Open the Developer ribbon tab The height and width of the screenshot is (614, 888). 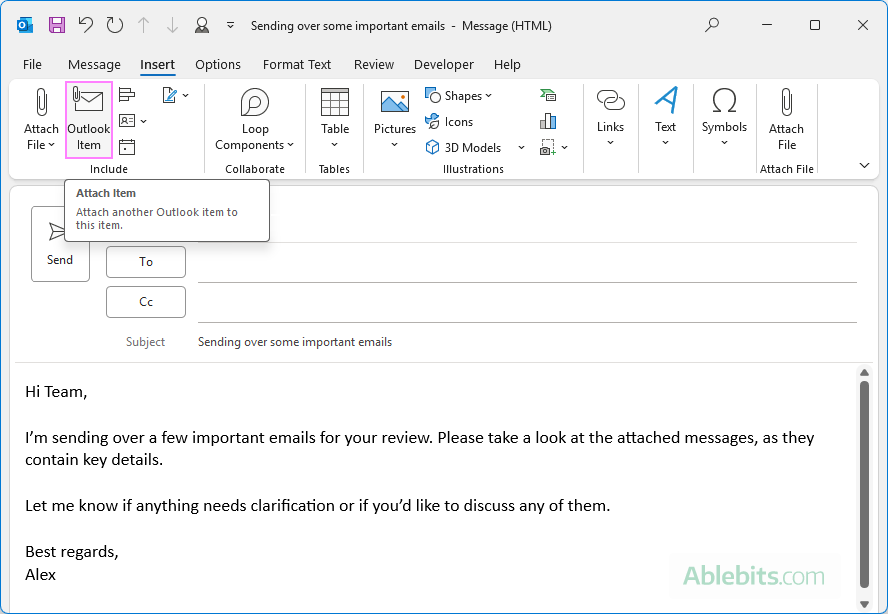(x=443, y=64)
